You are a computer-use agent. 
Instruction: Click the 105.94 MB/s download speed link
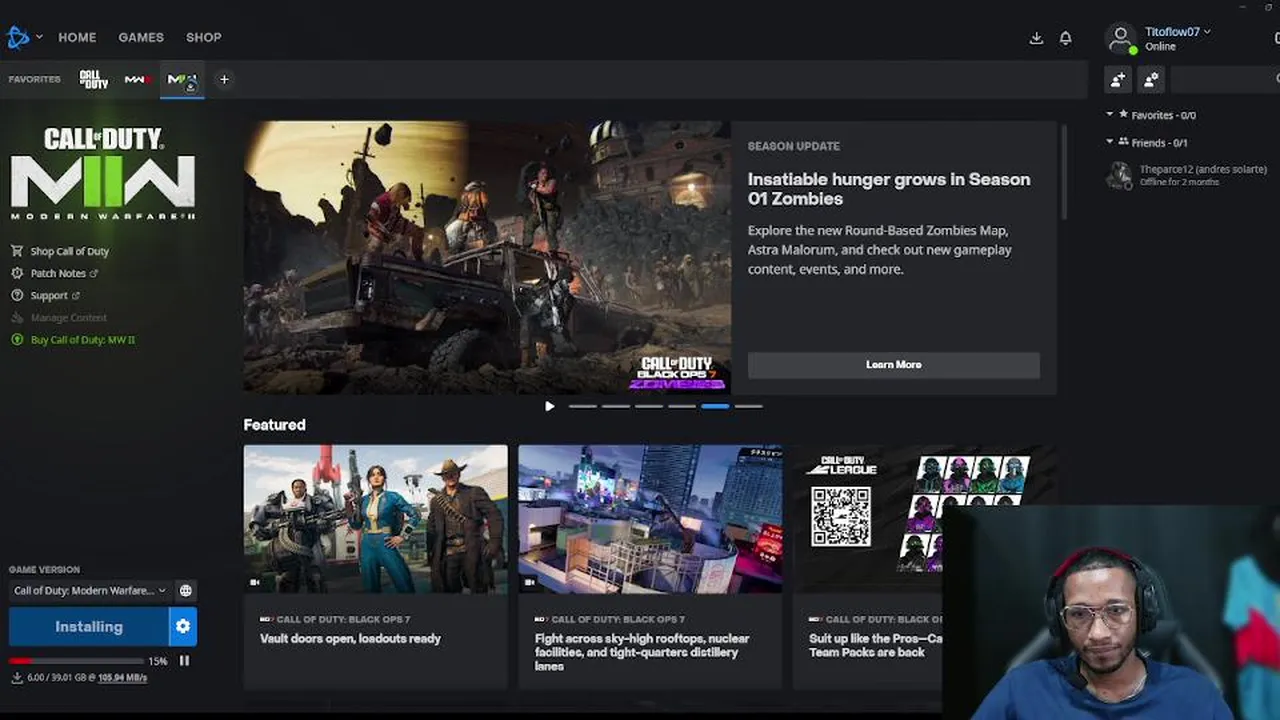[x=122, y=678]
